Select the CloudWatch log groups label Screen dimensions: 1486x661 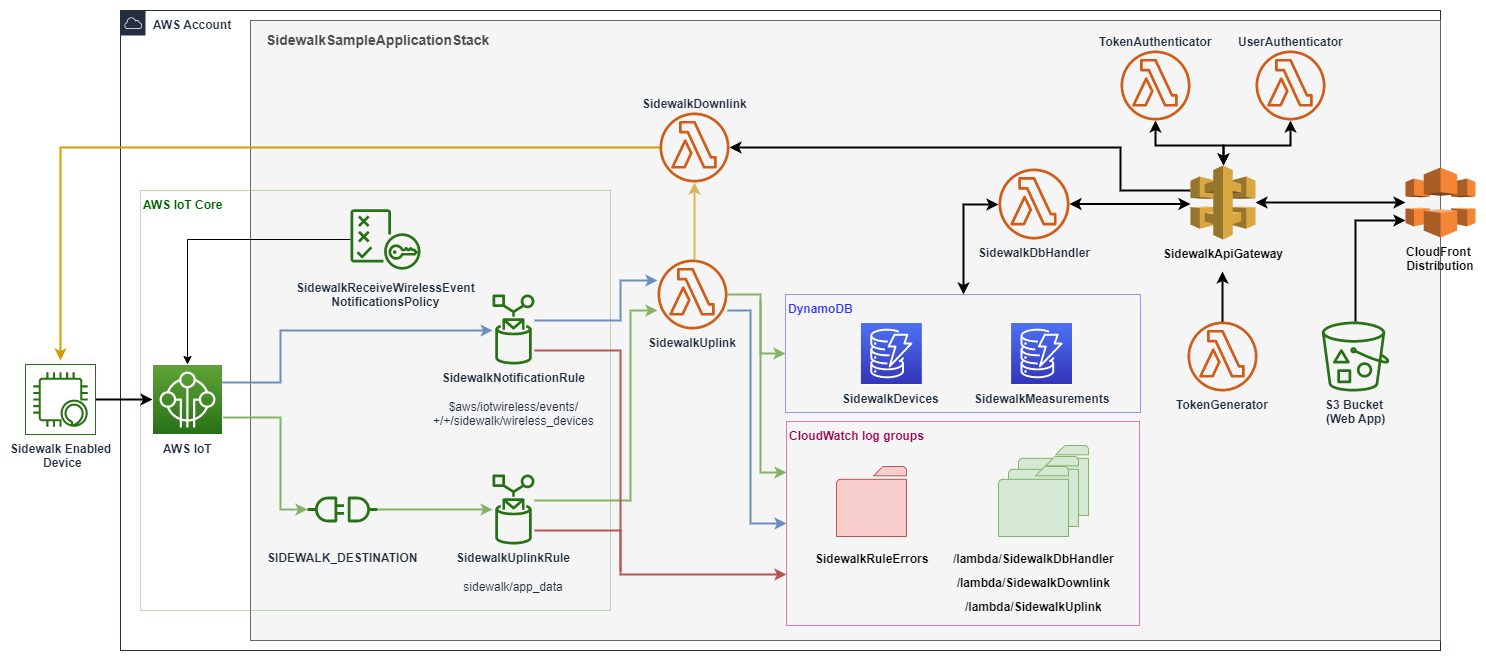[857, 436]
